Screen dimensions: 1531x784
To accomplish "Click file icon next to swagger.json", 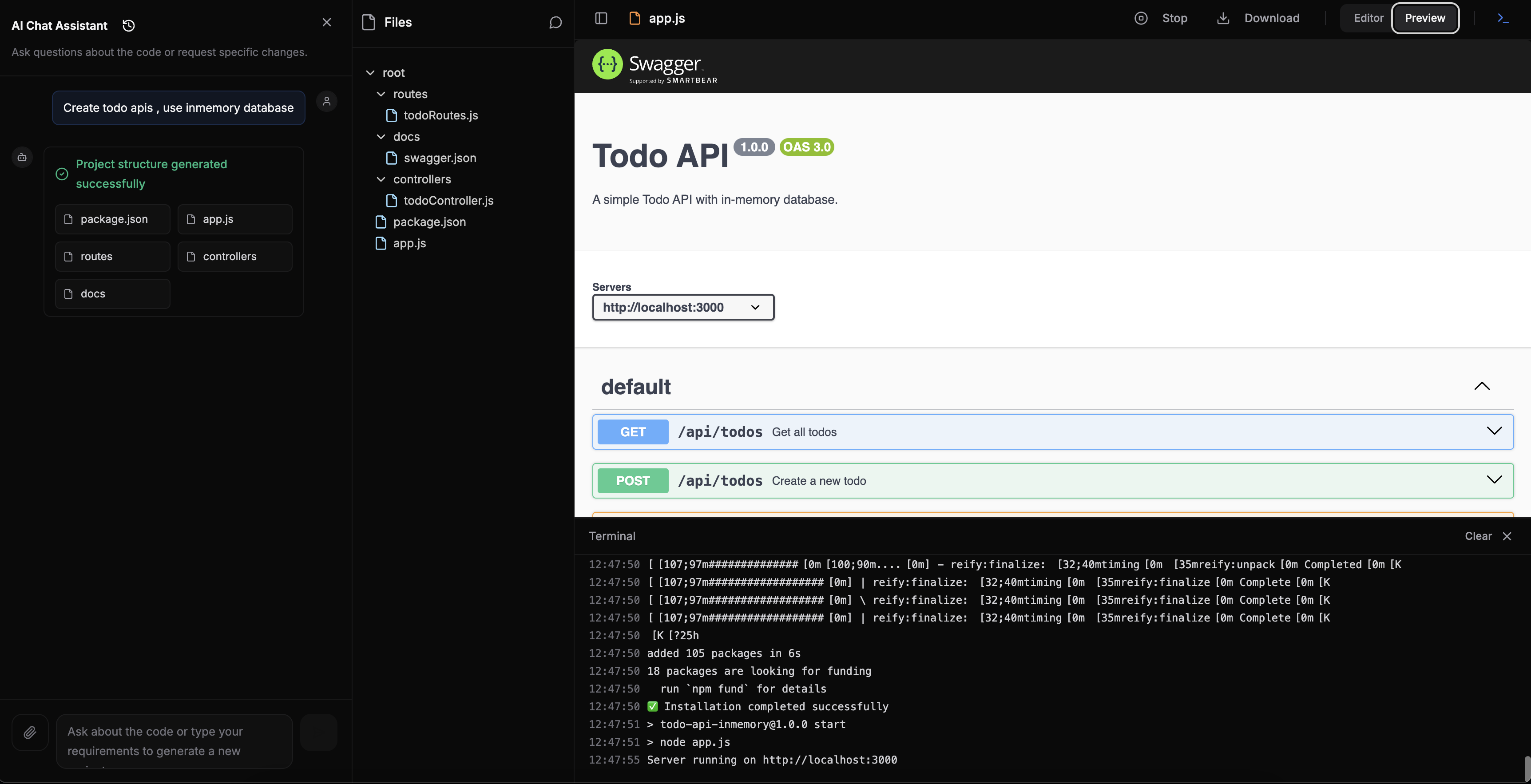I will [392, 158].
